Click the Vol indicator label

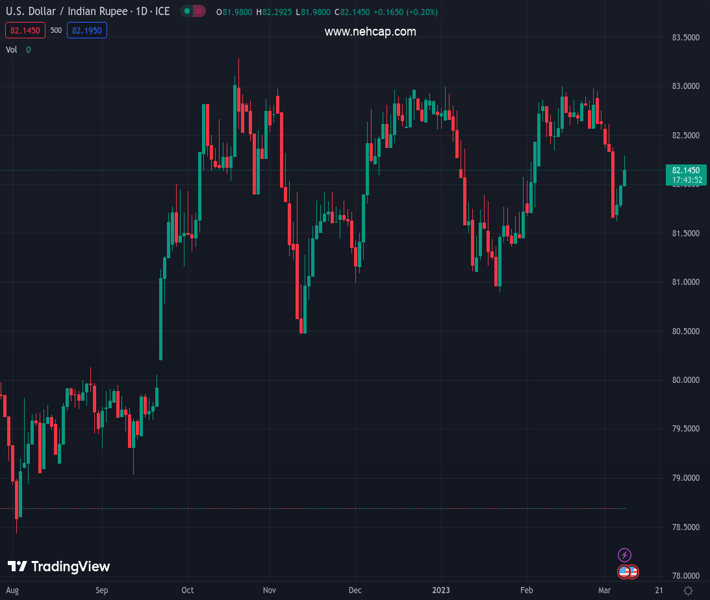click(12, 49)
